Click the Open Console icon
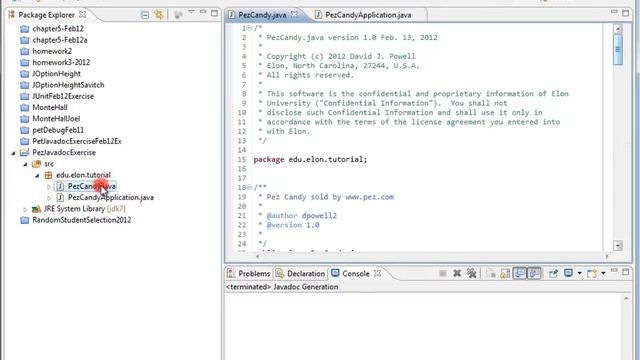The width and height of the screenshot is (640, 360). click(591, 273)
